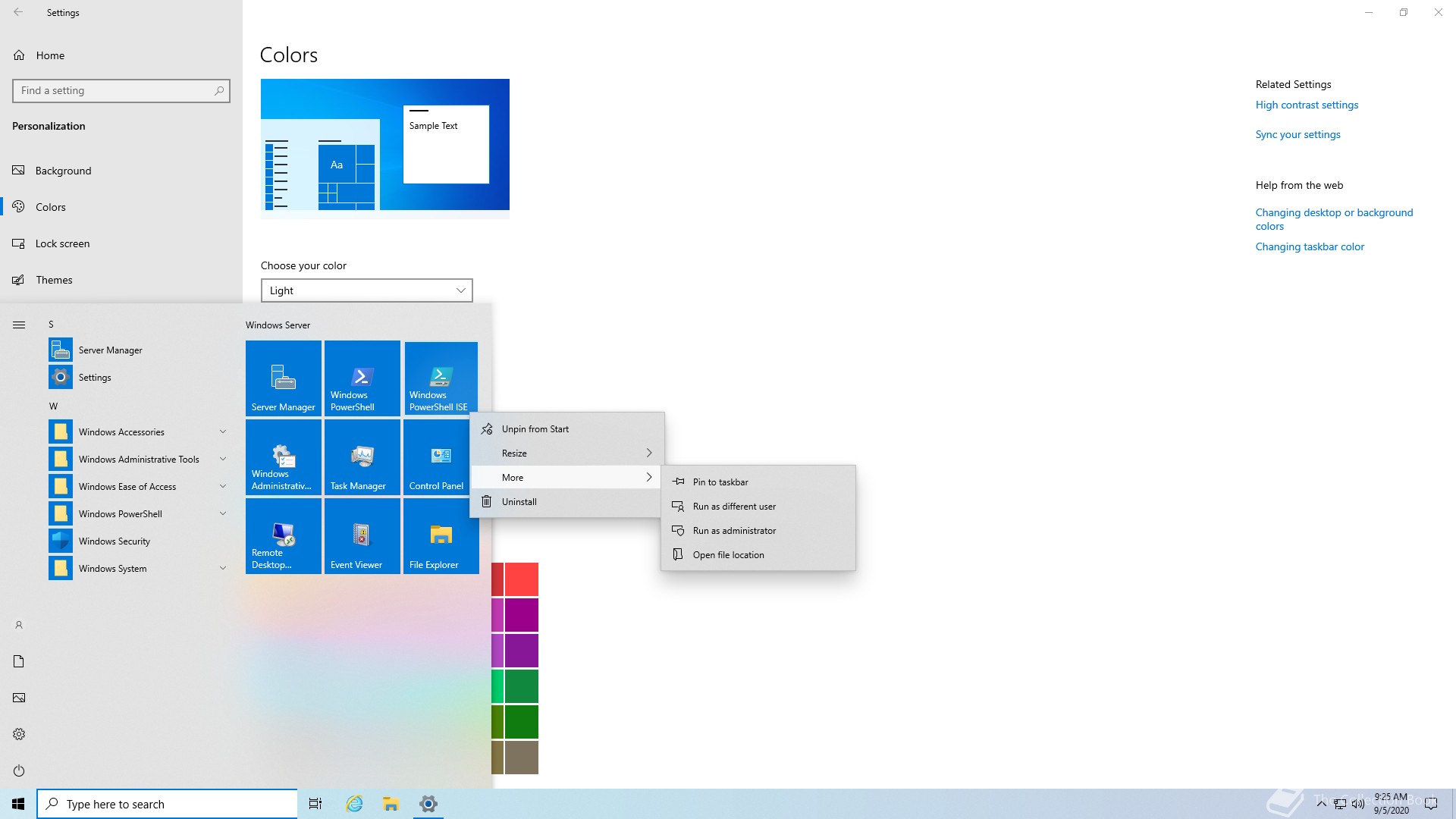
Task: Click Sync your settings link
Action: coord(1298,134)
